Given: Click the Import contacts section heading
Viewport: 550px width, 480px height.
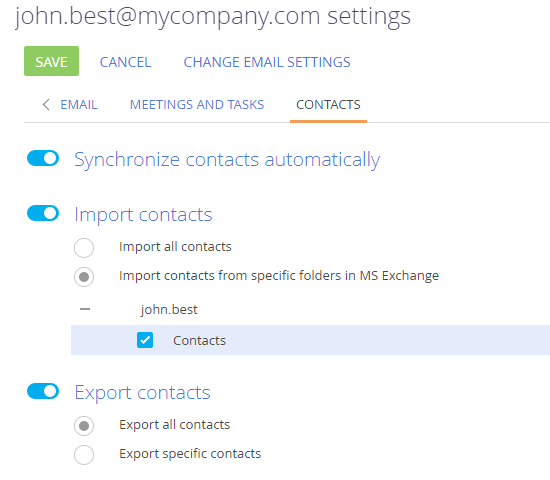Looking at the screenshot, I should pos(143,214).
